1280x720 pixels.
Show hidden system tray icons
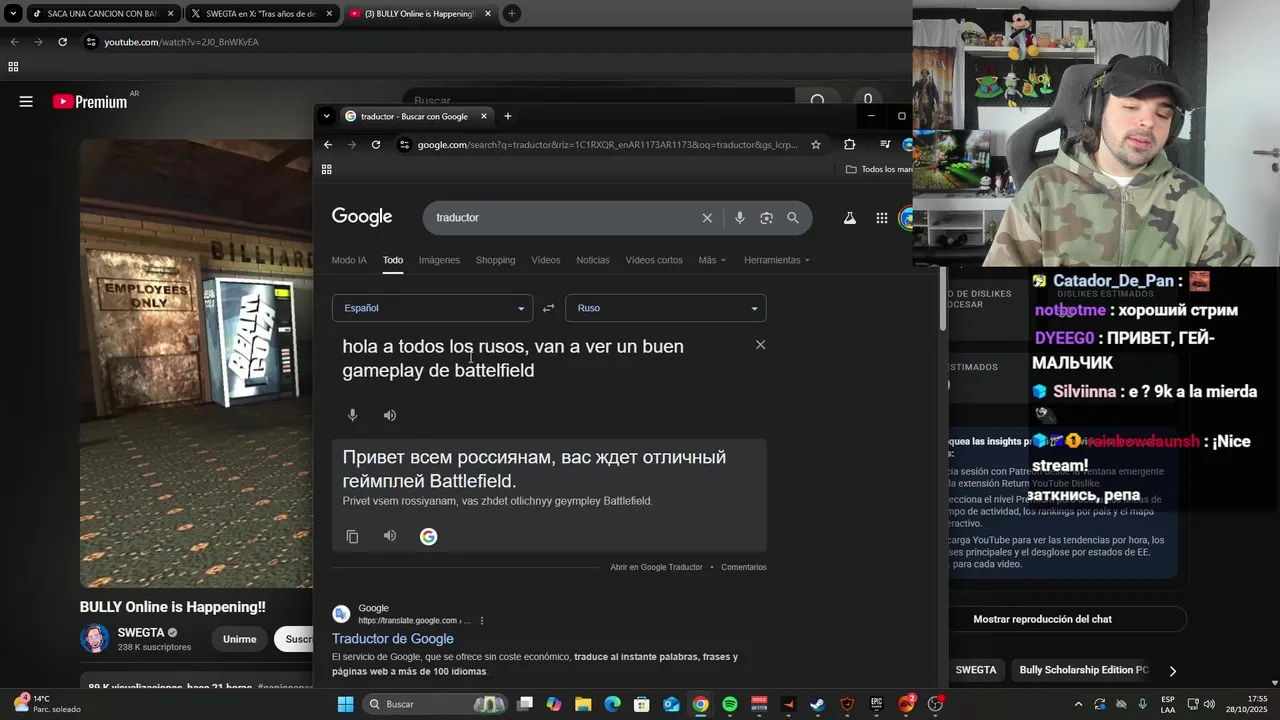[1078, 704]
